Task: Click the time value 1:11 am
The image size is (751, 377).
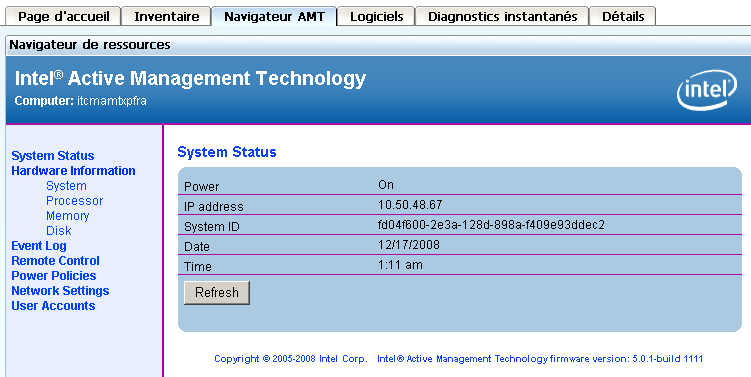Action: click(x=400, y=265)
